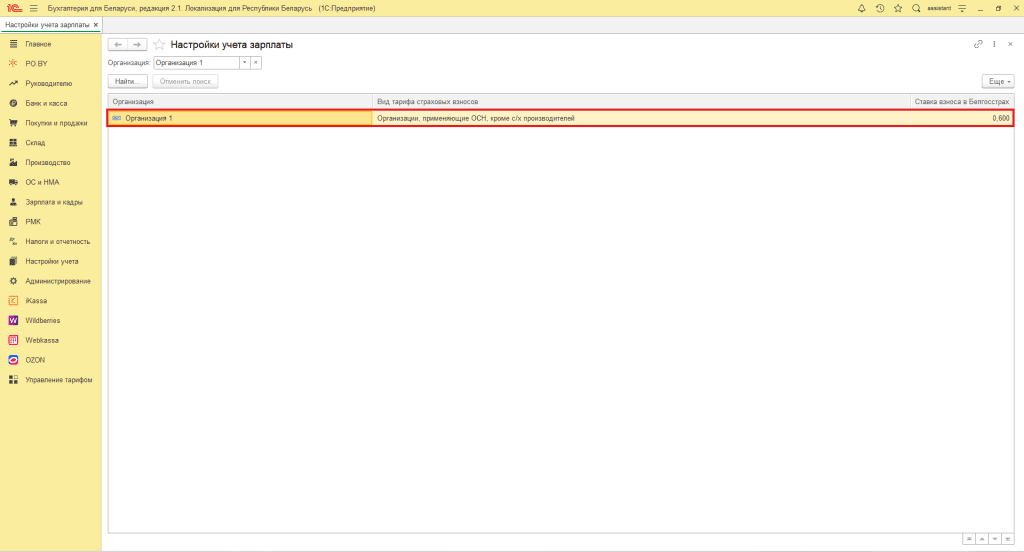Click the Настройки учета icon
This screenshot has width=1024, height=552.
(13, 261)
